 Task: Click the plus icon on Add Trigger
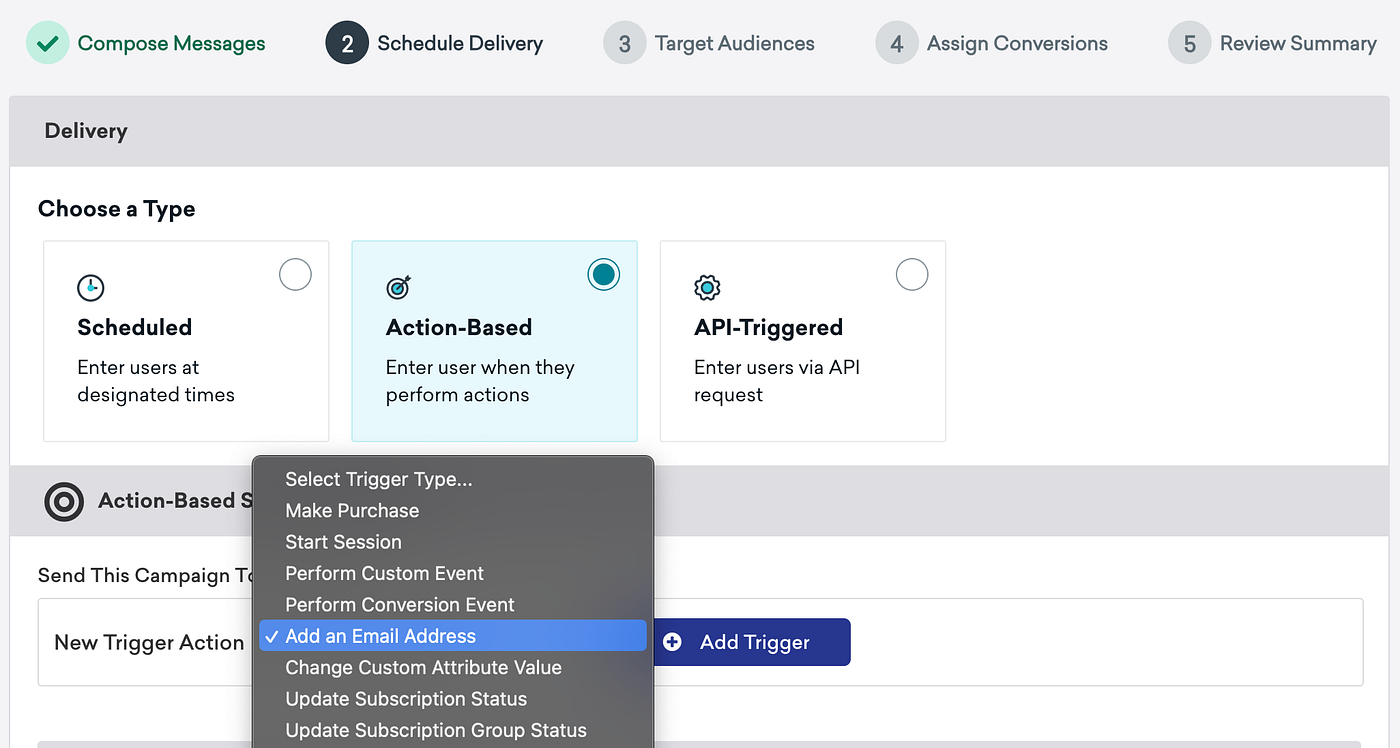click(673, 642)
